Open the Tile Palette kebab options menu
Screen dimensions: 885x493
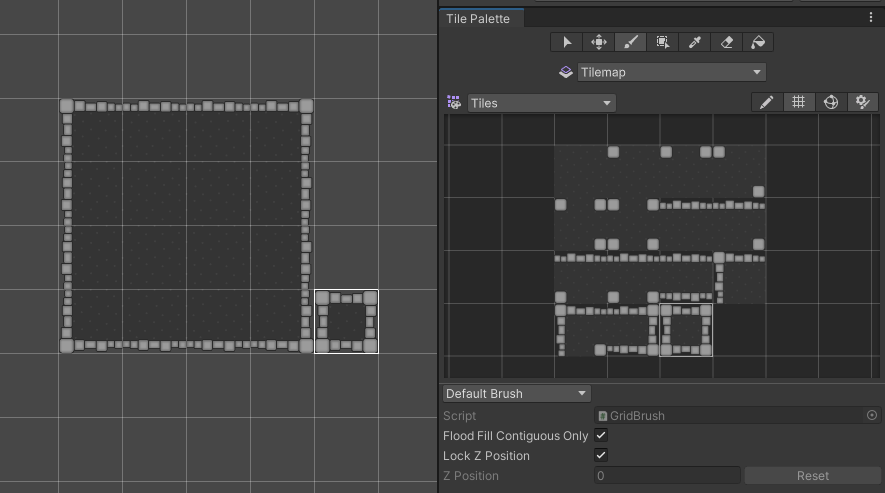871,18
